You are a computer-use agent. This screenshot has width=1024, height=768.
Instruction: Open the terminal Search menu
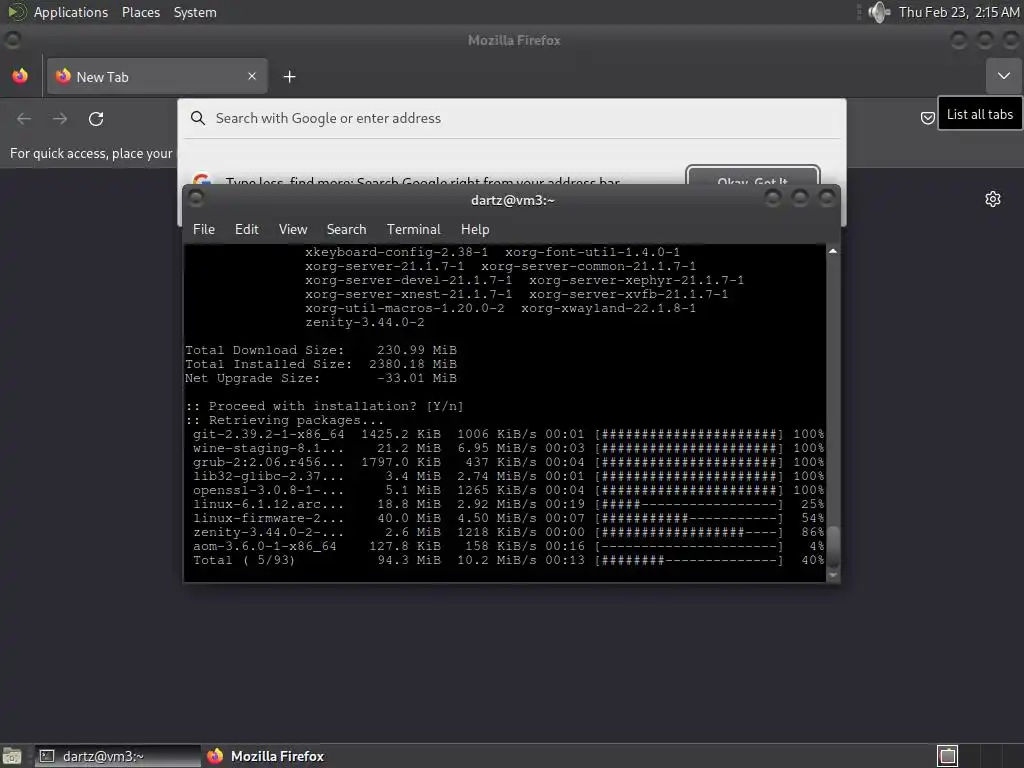(x=346, y=229)
